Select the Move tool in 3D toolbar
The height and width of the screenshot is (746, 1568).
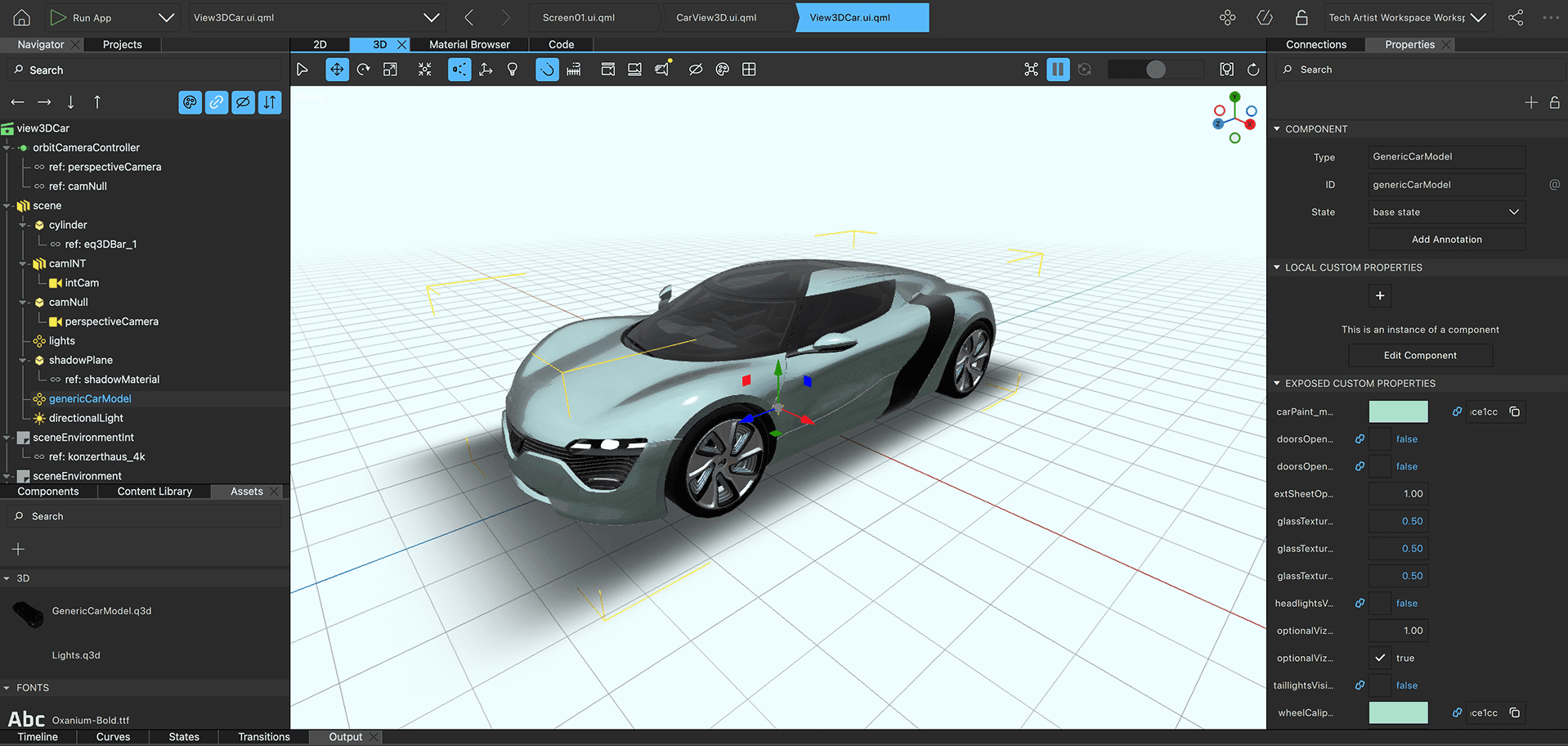click(x=337, y=70)
